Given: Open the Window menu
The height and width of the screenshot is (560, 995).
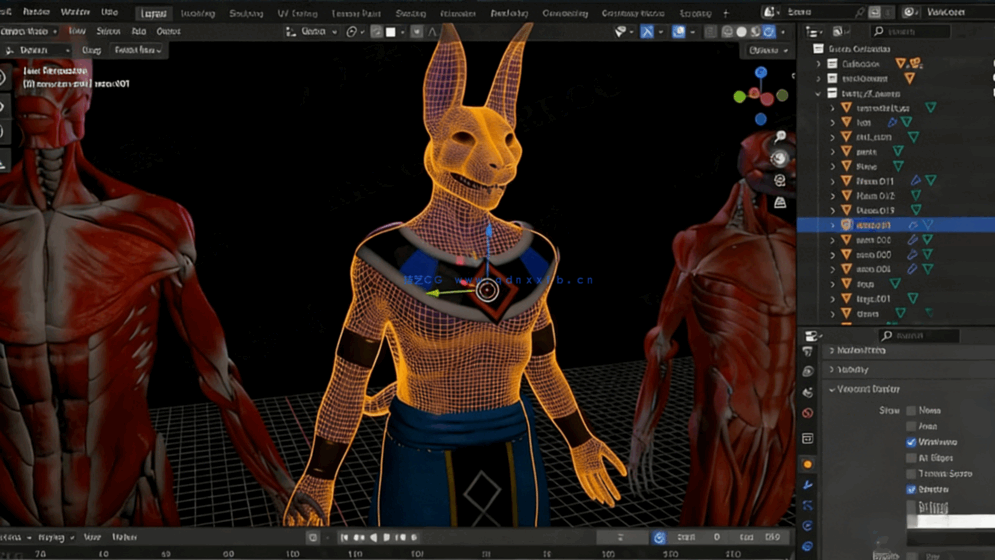Looking at the screenshot, I should tap(75, 12).
